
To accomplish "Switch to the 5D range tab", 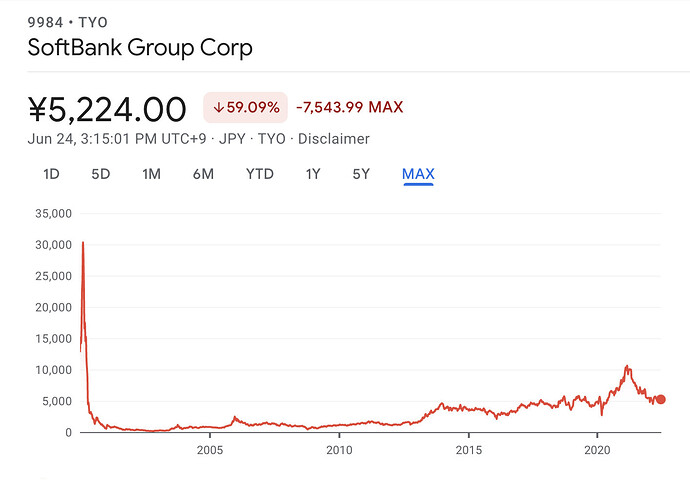I will pos(100,174).
